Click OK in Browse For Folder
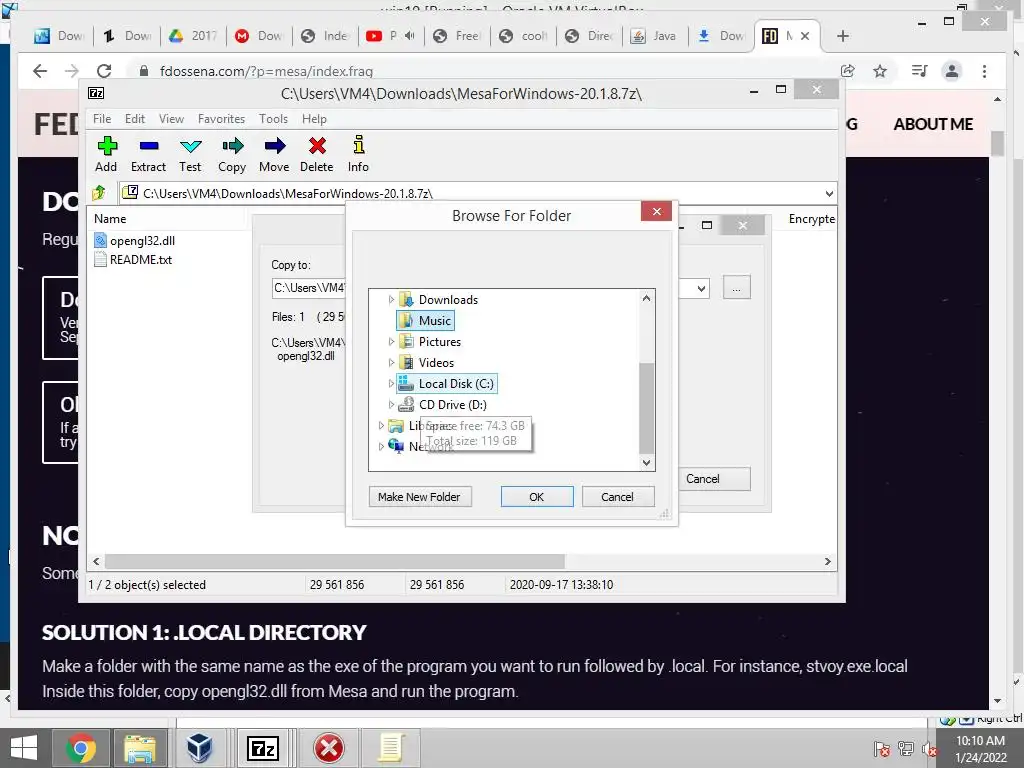The width and height of the screenshot is (1024, 768). (537, 497)
